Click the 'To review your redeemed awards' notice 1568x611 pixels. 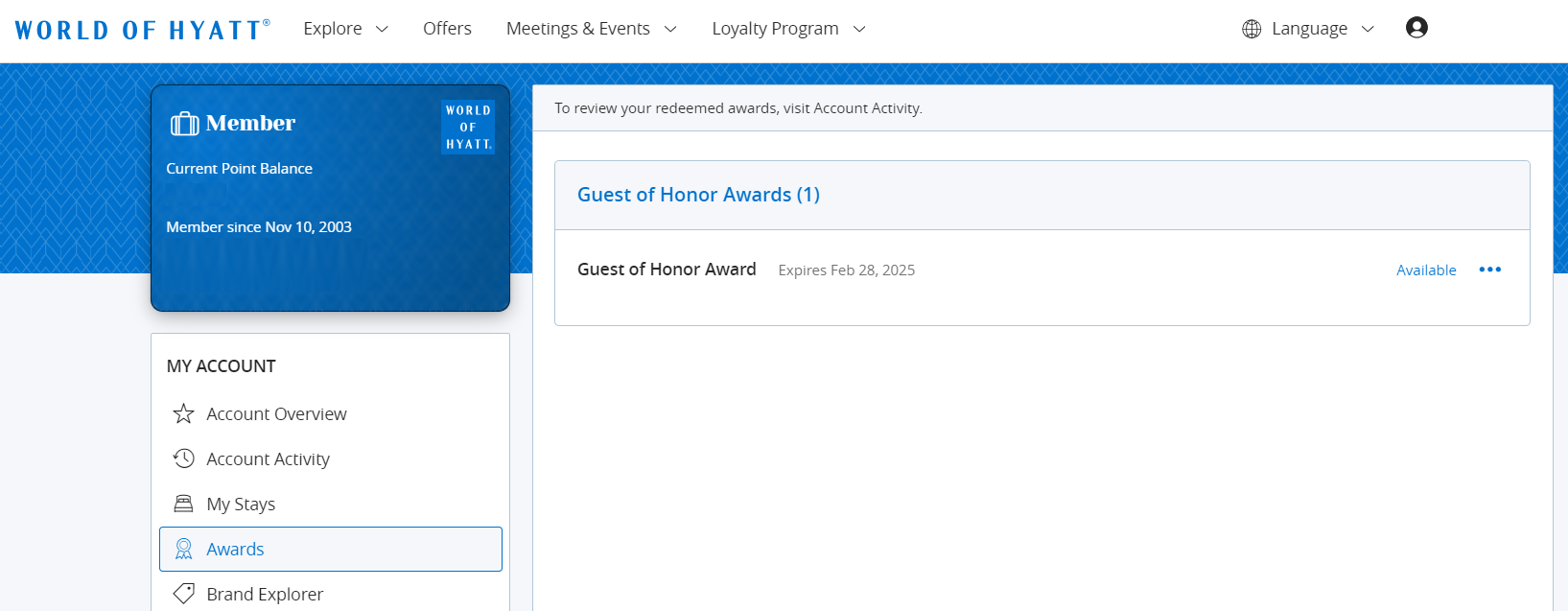point(738,108)
